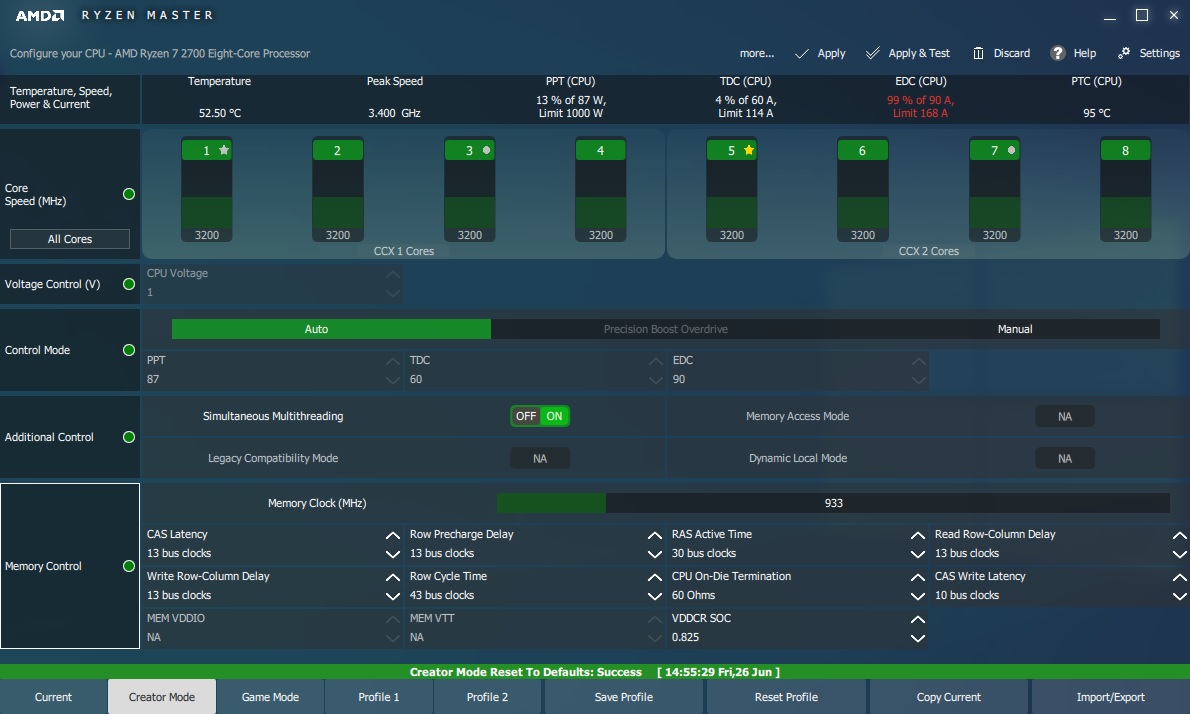Decrease Read Row-Column Delay value
Image resolution: width=1190 pixels, height=714 pixels.
pos(1180,554)
